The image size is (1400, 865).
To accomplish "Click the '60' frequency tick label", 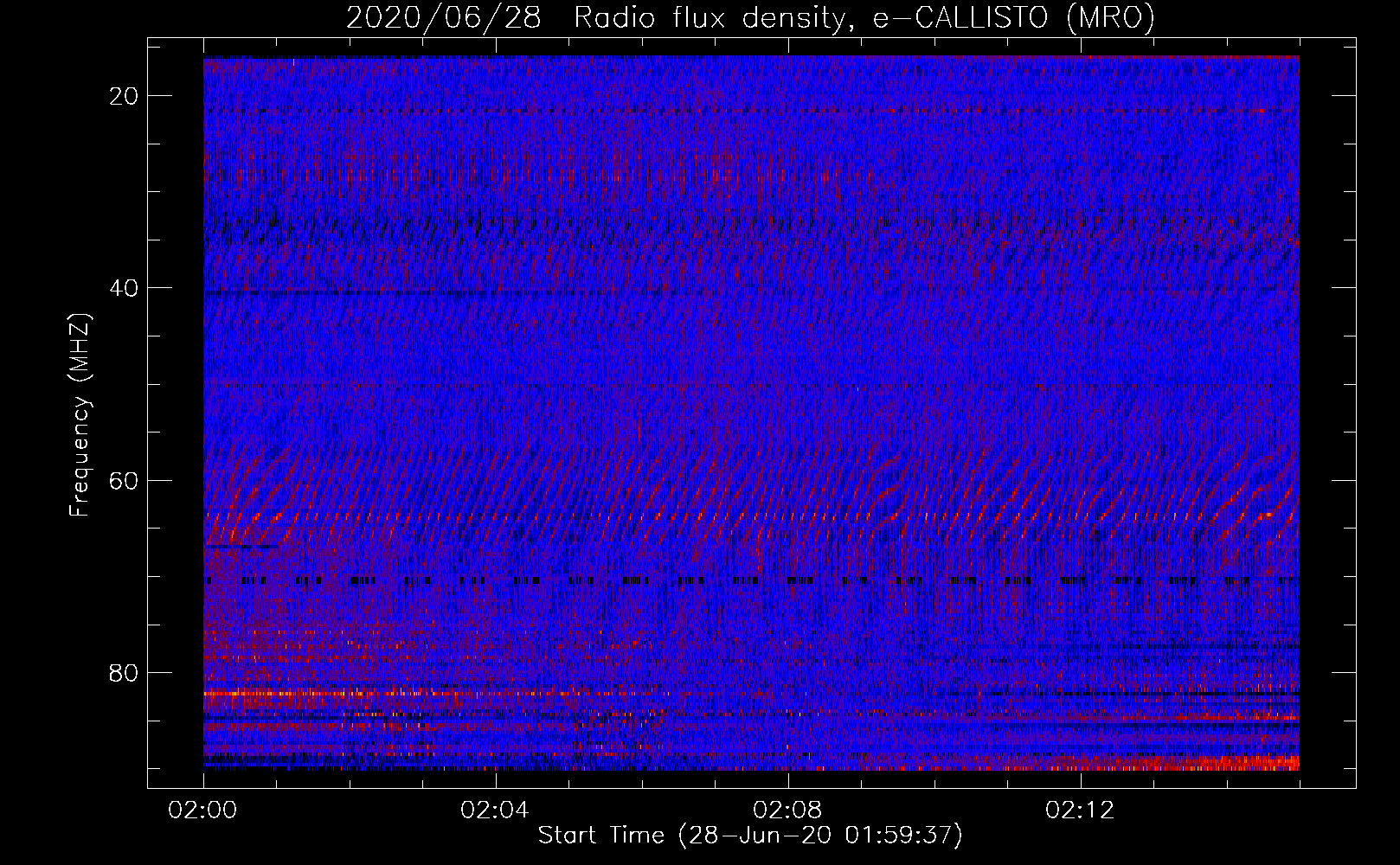I will click(125, 480).
